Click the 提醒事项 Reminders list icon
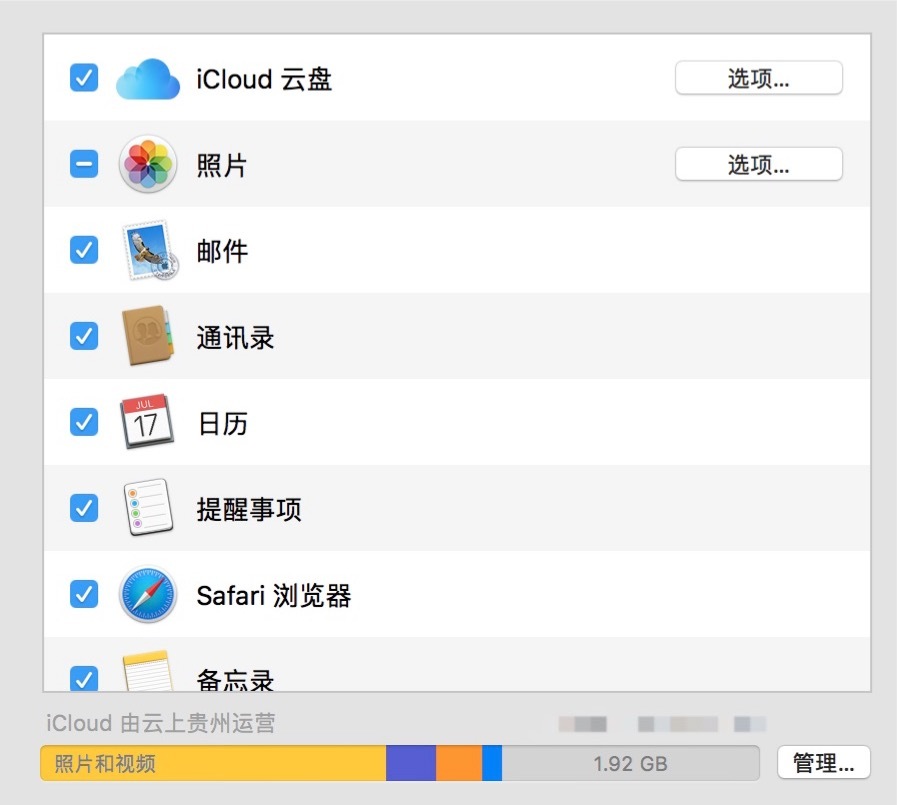This screenshot has width=897, height=805. (x=148, y=507)
